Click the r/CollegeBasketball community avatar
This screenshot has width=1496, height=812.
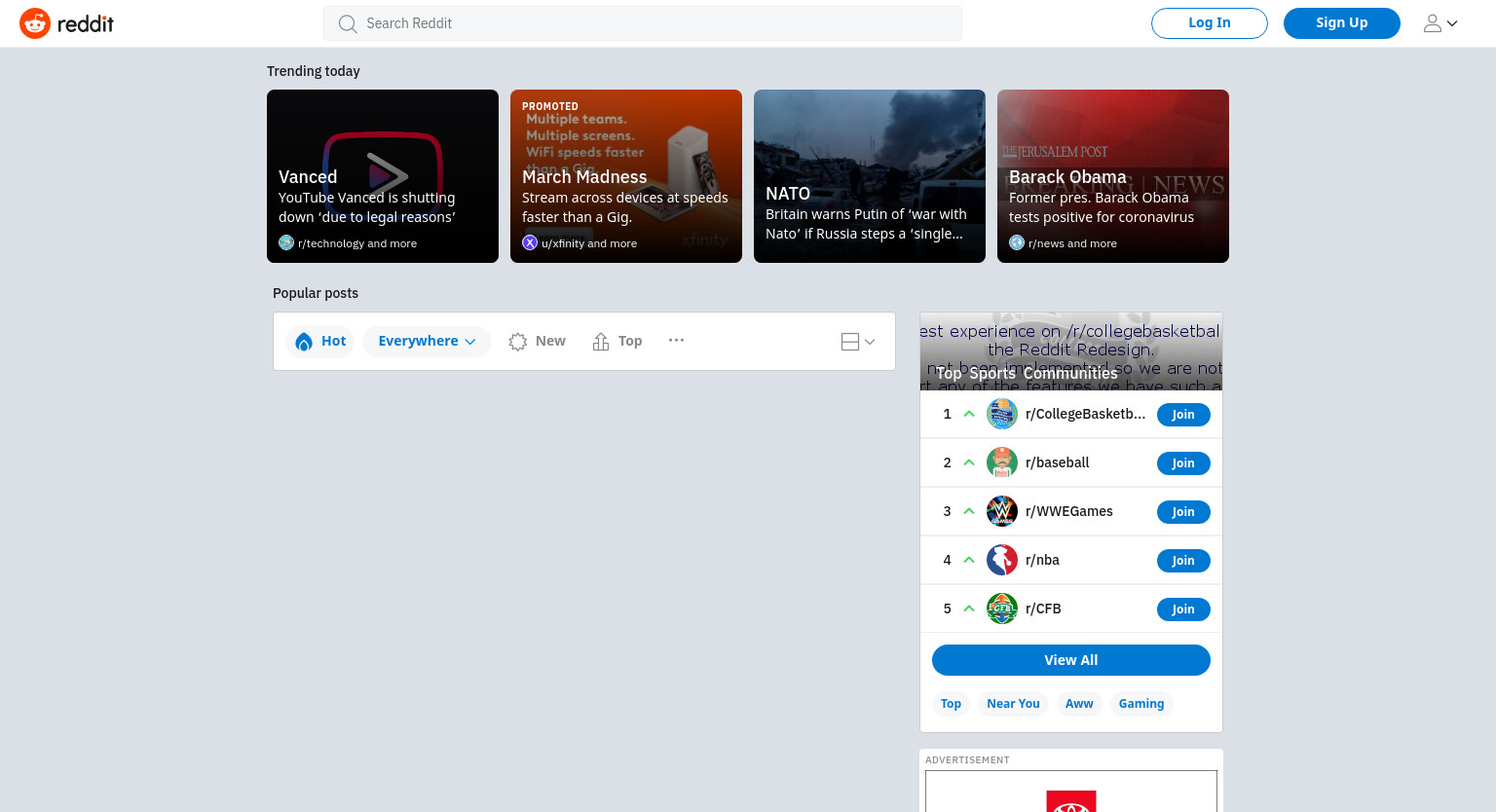point(1002,414)
